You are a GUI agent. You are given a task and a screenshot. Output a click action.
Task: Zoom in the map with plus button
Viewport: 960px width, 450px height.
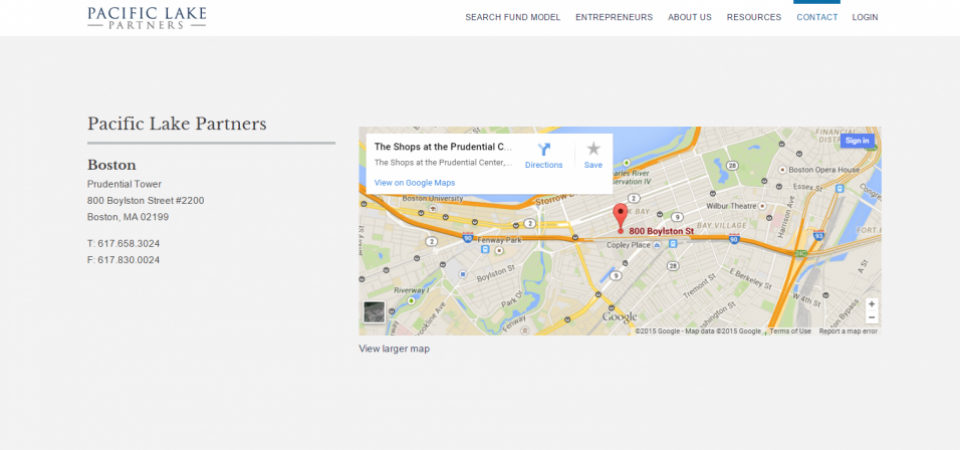pos(871,304)
